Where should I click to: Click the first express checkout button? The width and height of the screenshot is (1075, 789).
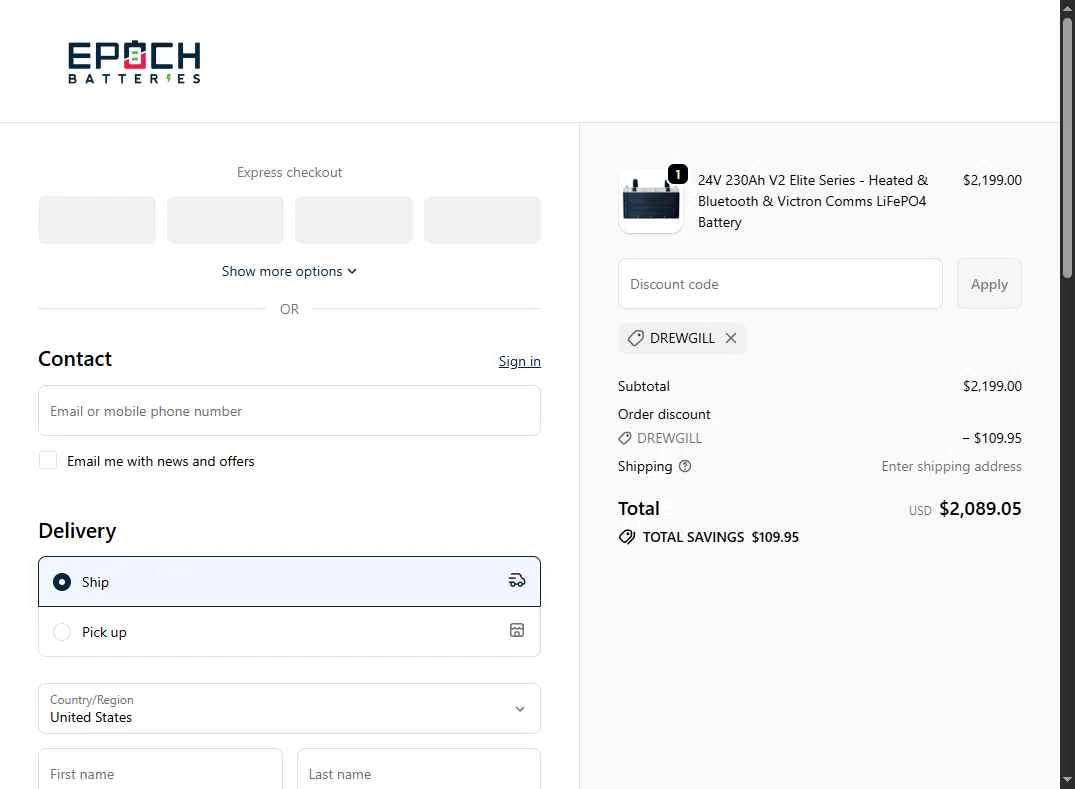pos(97,220)
